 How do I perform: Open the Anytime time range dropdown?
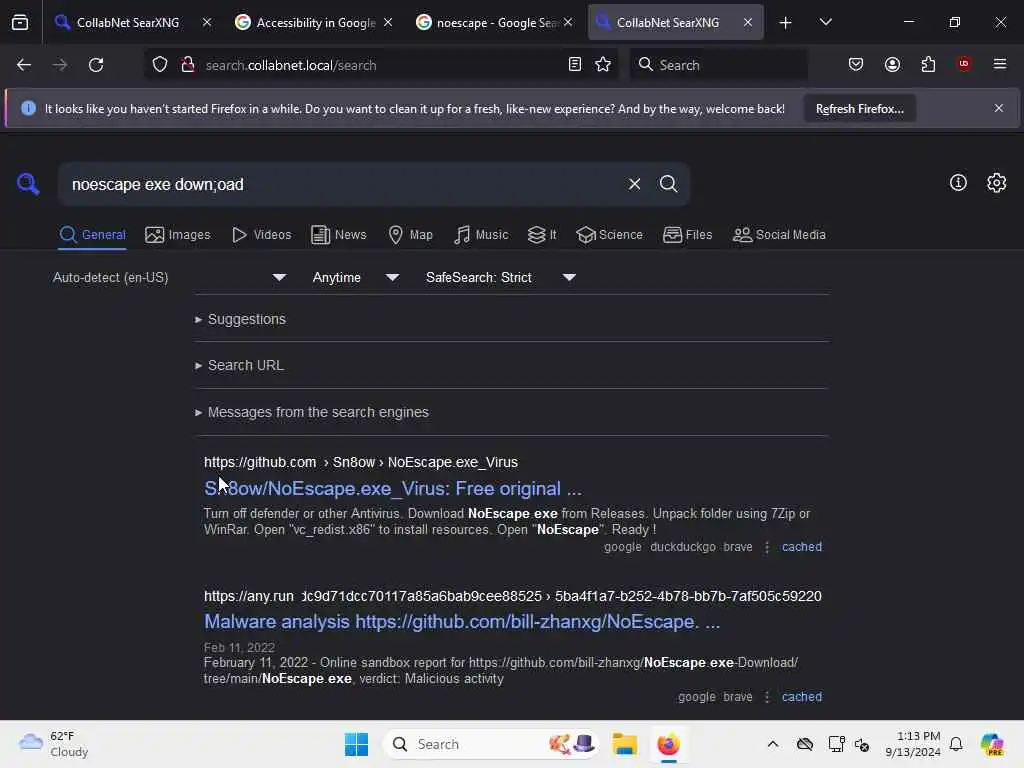(356, 278)
